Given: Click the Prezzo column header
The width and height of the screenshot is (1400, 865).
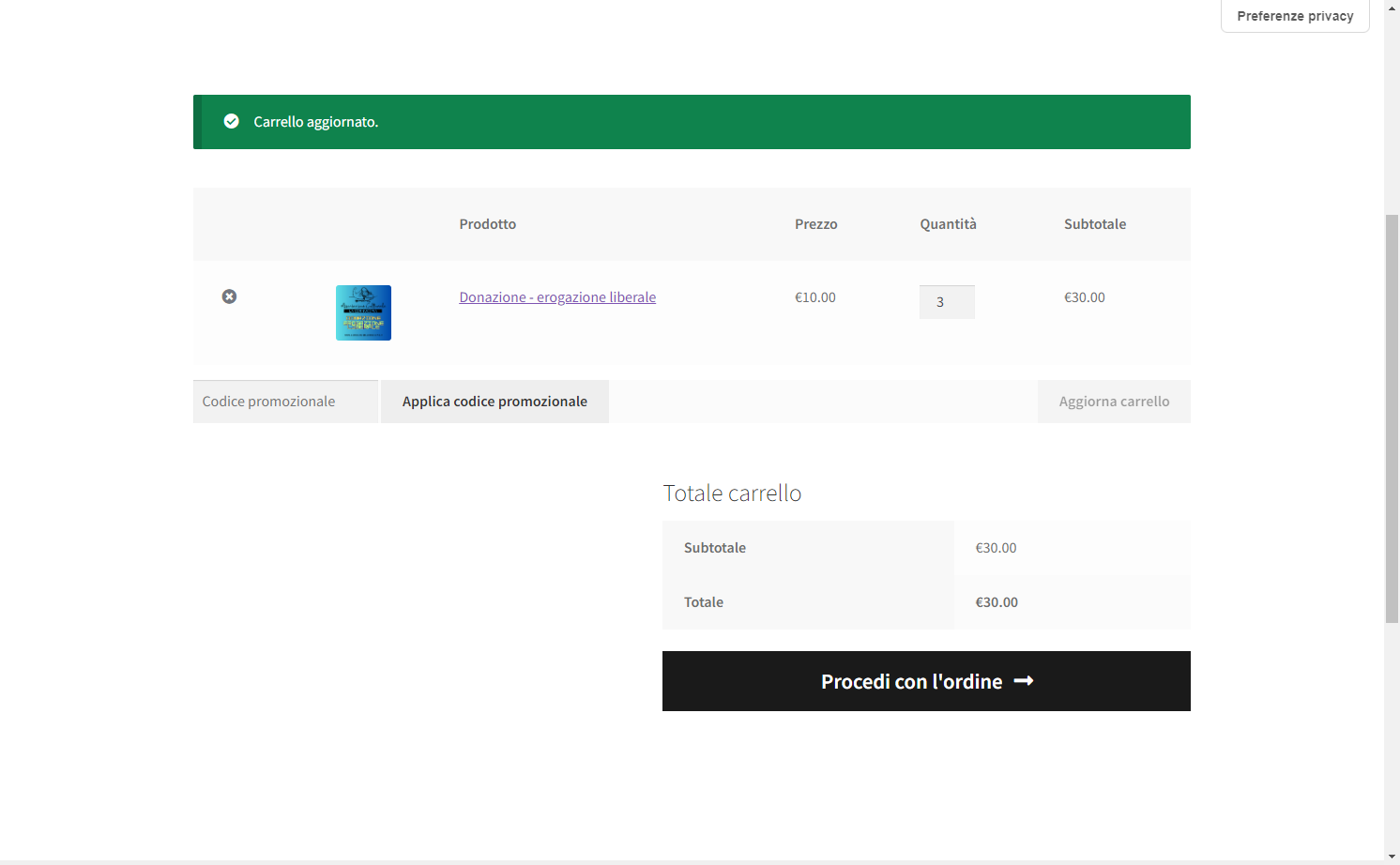Looking at the screenshot, I should (815, 224).
